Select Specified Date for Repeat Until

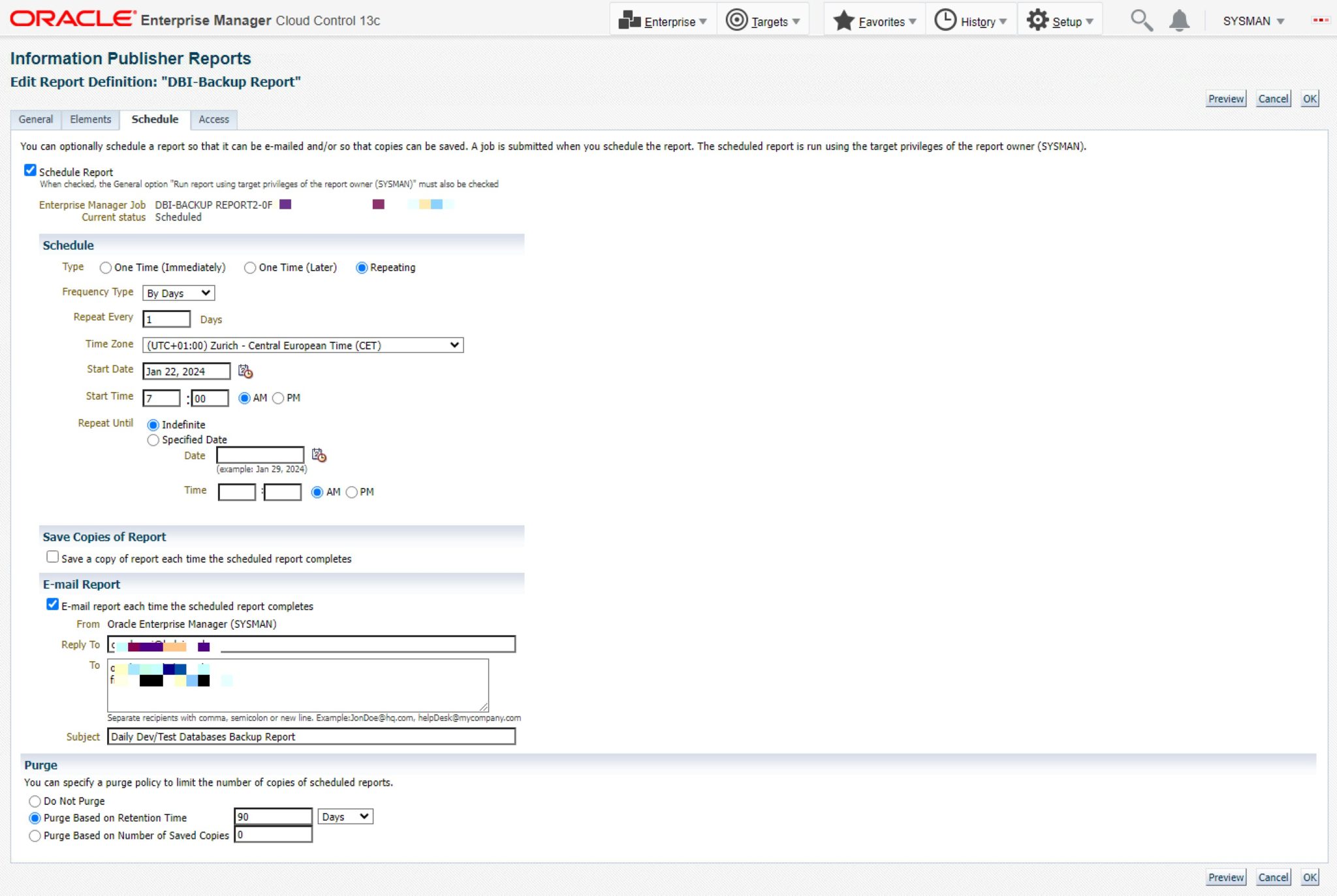click(x=153, y=440)
